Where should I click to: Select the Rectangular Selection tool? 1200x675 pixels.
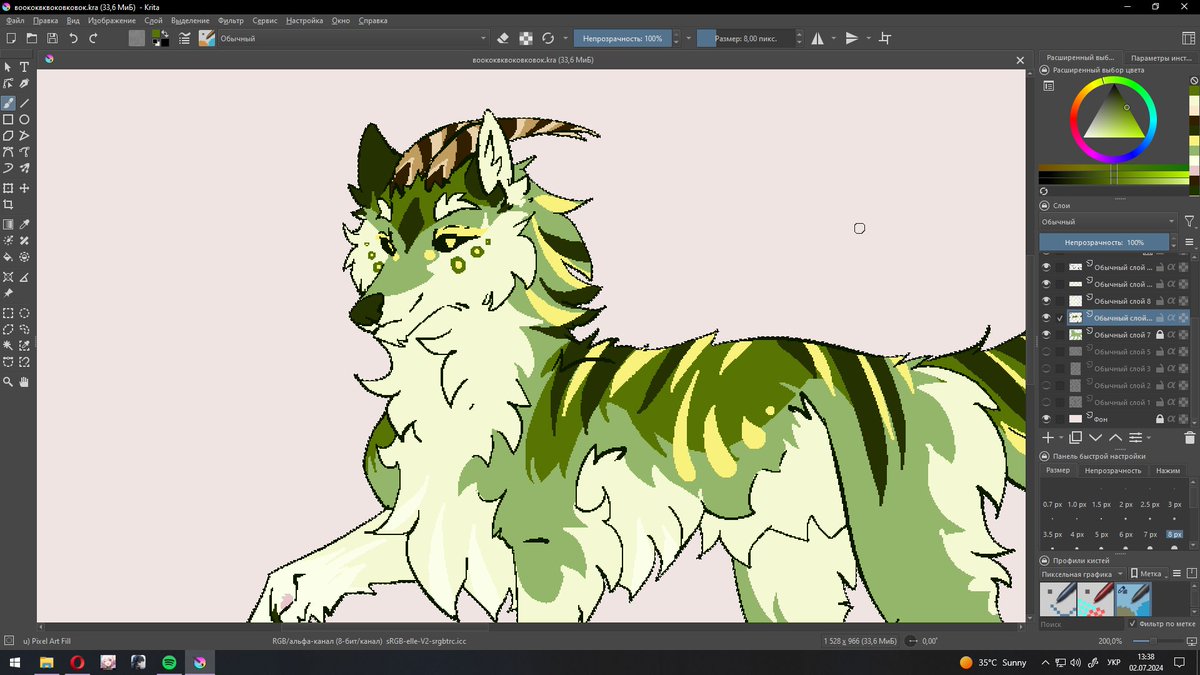coord(8,313)
